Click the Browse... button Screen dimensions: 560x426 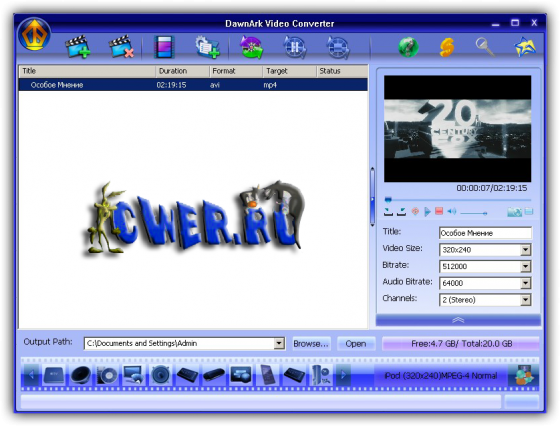click(311, 344)
